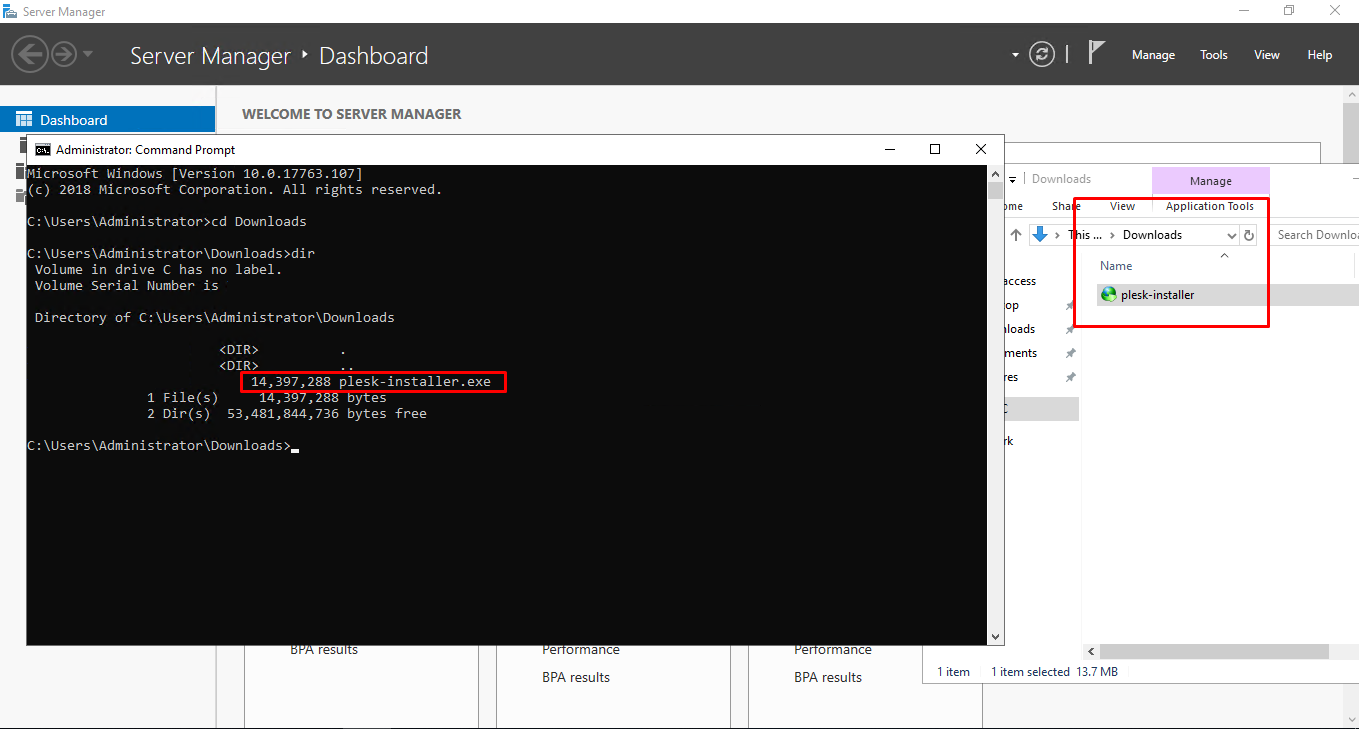Click Explorer horizontal scrollbar left arrow
This screenshot has width=1359, height=729.
1091,651
